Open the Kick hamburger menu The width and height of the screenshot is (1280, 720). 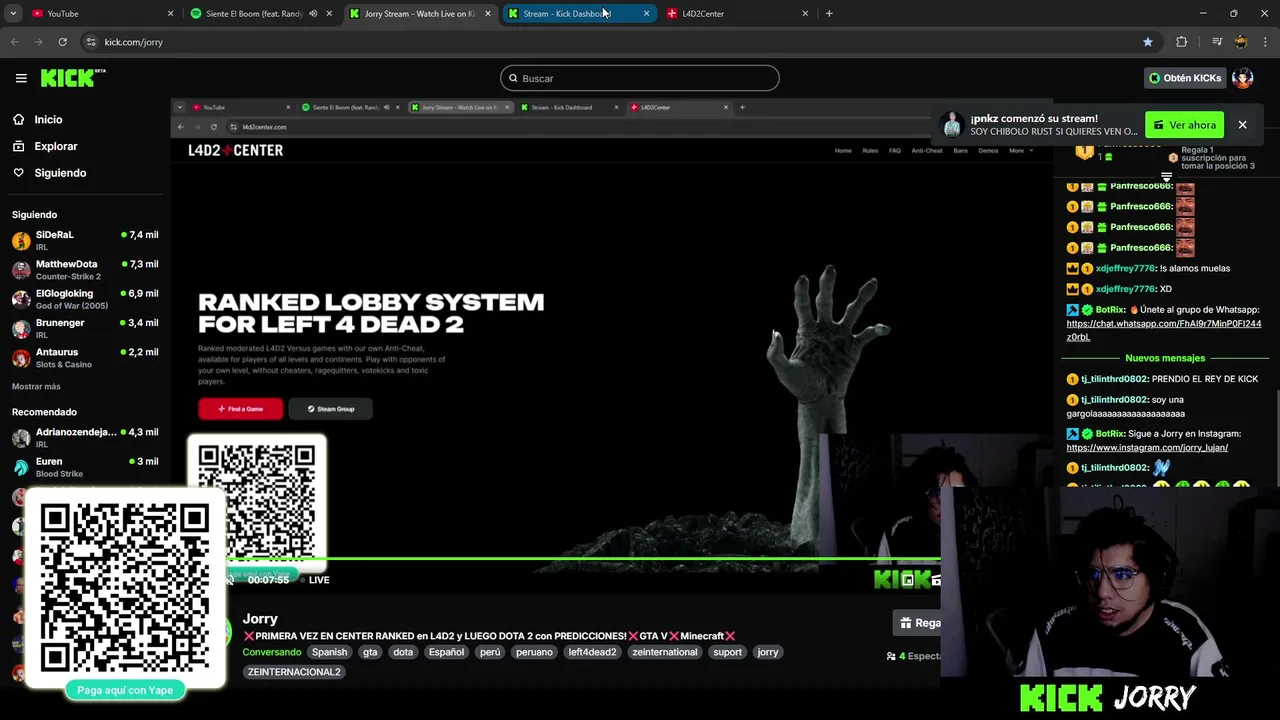click(21, 78)
